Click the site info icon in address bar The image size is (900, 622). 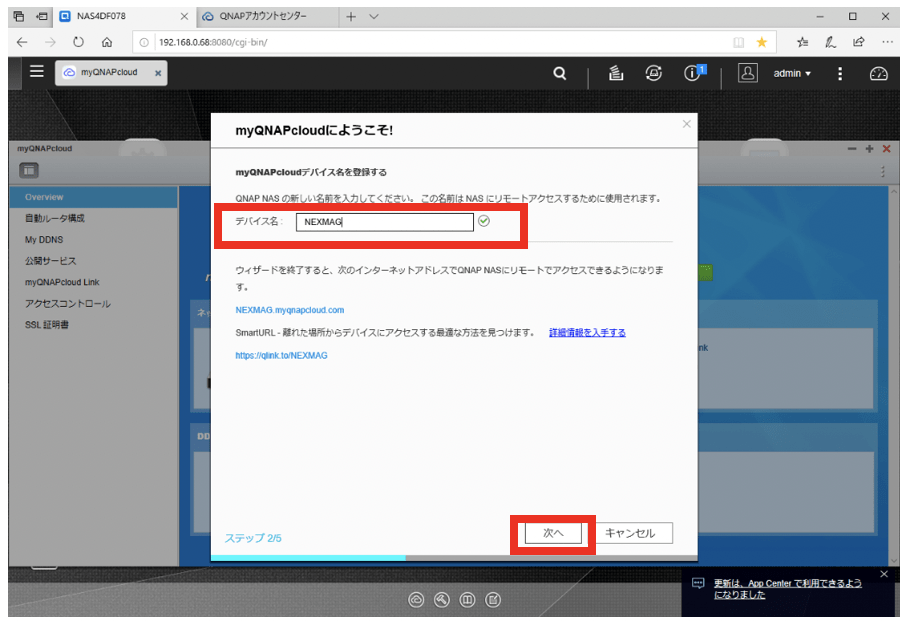(x=144, y=42)
